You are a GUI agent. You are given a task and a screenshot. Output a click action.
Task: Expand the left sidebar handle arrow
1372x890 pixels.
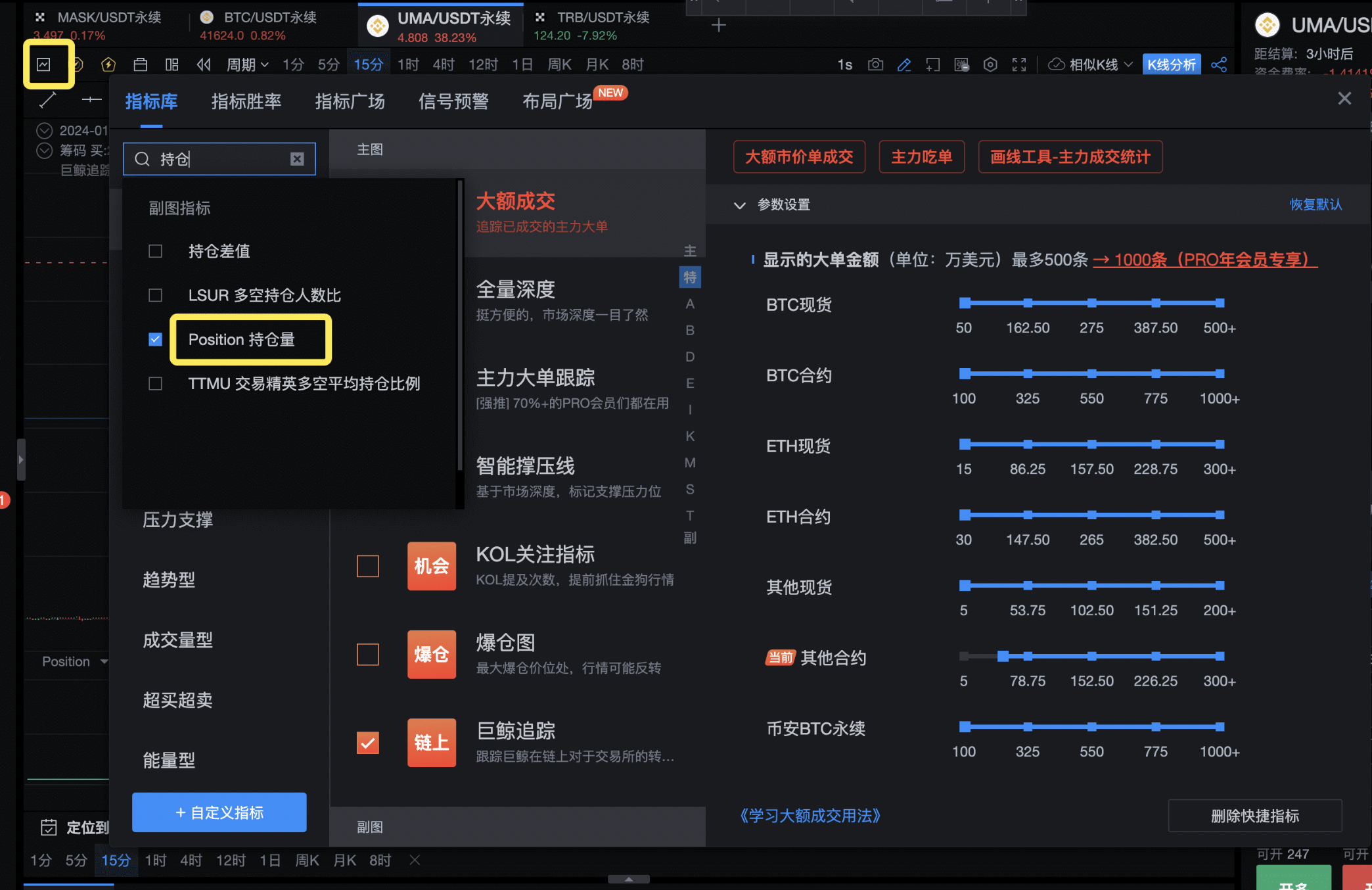[21, 459]
